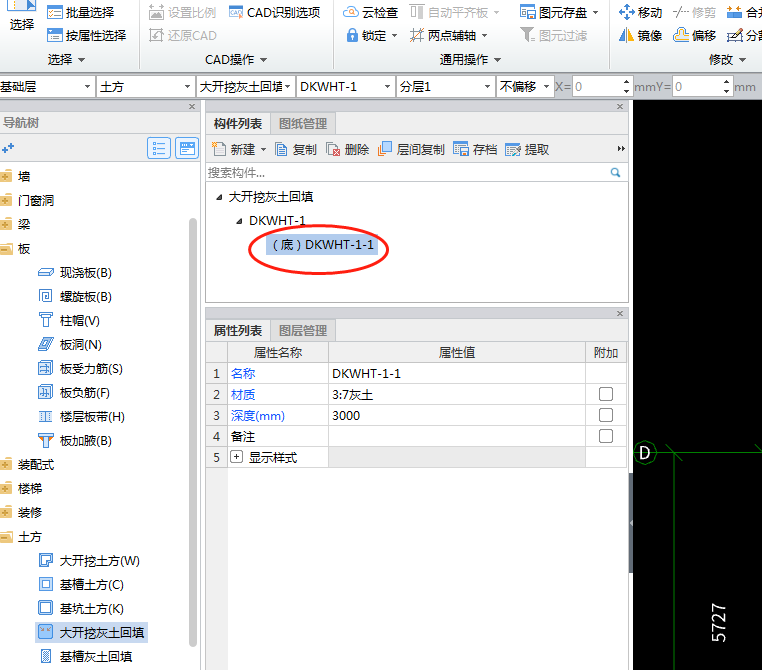Click the 深度(mm) value cell 3000
762x670 pixels.
457,415
